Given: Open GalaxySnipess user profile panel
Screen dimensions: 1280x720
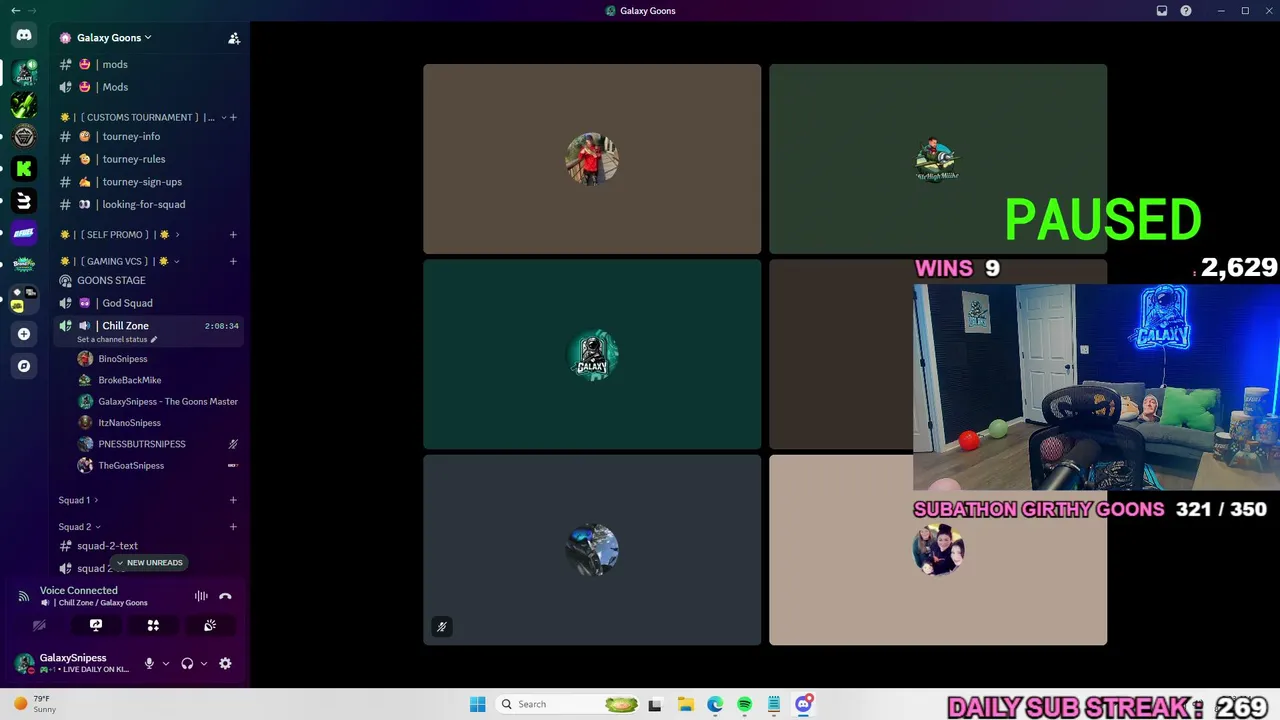Looking at the screenshot, I should point(74,663).
